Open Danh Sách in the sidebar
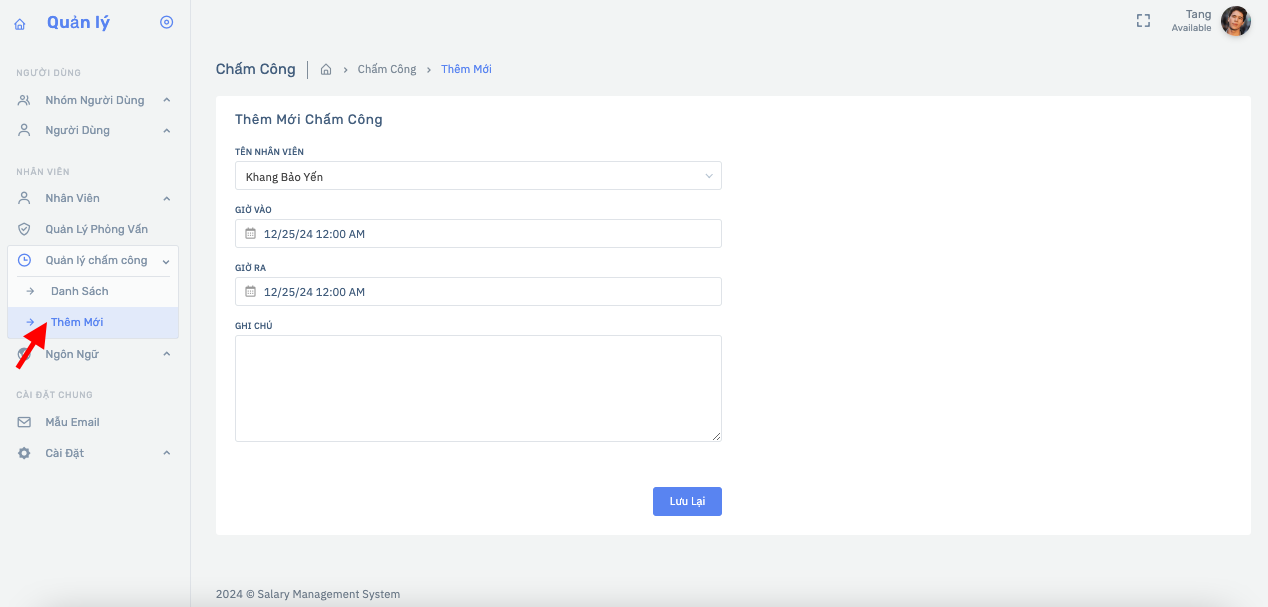1268x607 pixels. click(79, 291)
